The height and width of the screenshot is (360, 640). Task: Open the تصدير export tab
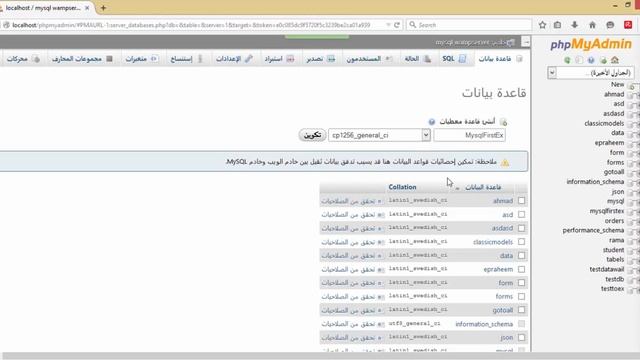point(320,59)
